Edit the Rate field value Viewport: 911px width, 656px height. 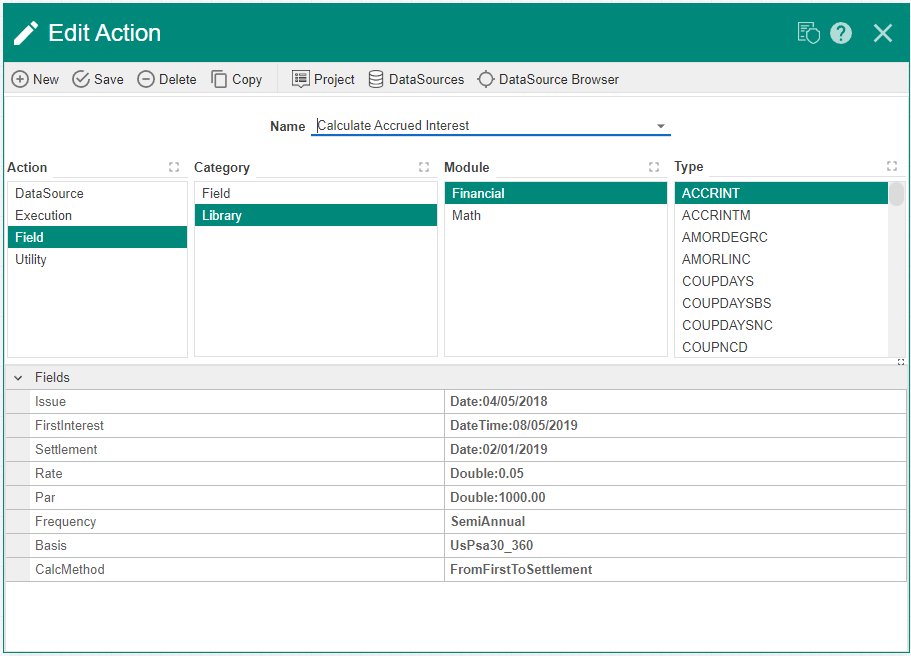[675, 474]
